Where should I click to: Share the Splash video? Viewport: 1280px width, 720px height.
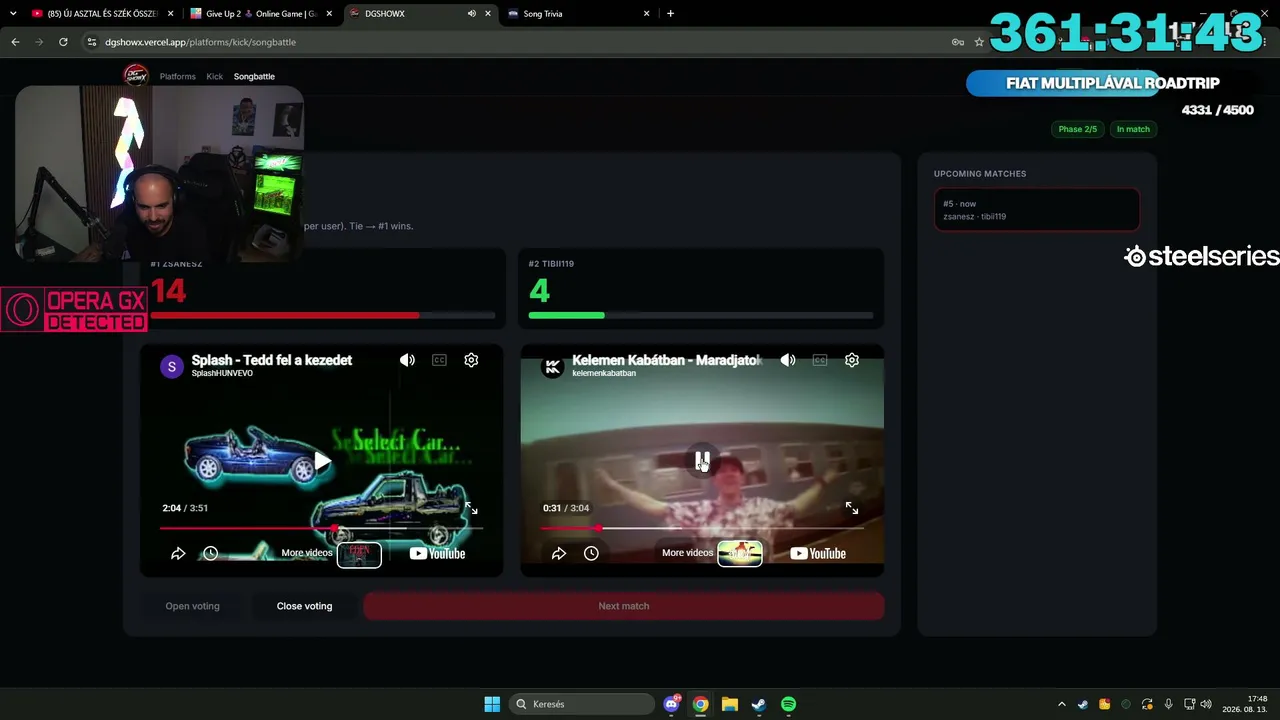(178, 553)
